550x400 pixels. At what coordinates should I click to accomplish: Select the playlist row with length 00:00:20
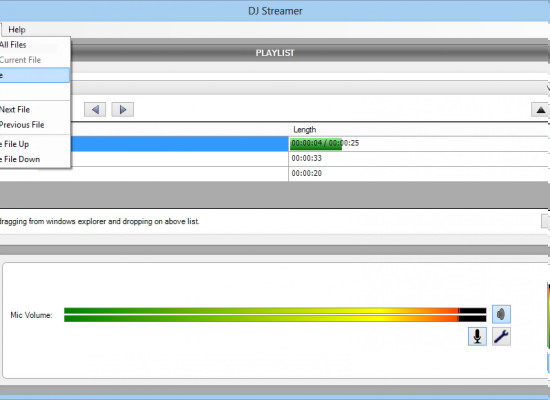tap(275, 174)
